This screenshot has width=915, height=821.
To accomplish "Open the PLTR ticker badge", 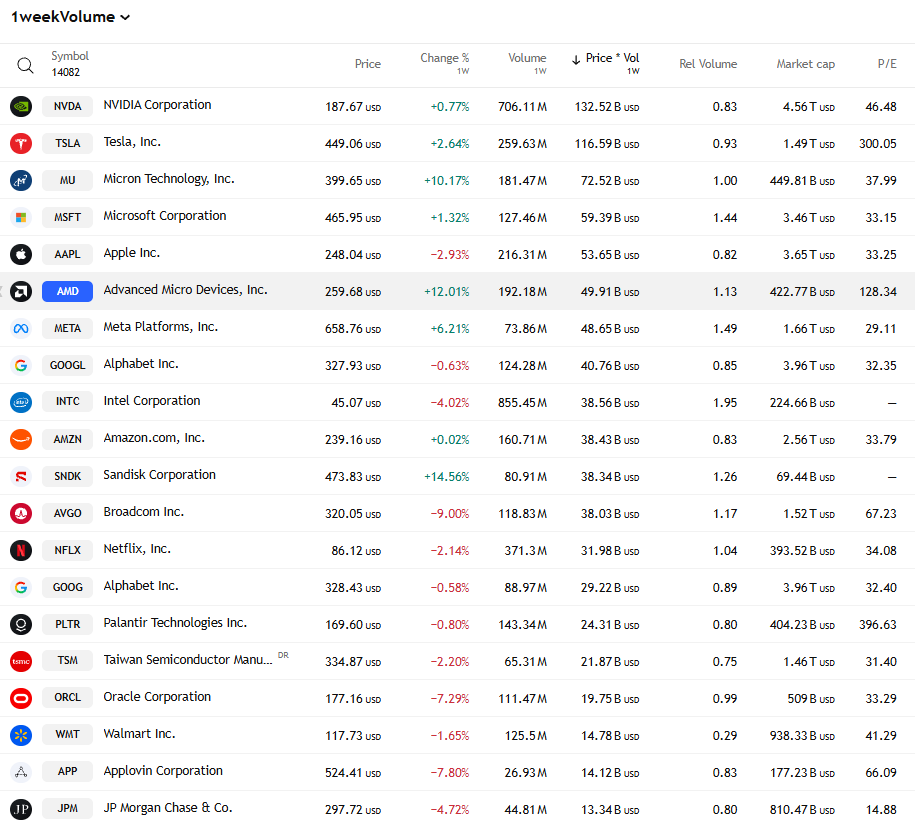I will point(68,624).
